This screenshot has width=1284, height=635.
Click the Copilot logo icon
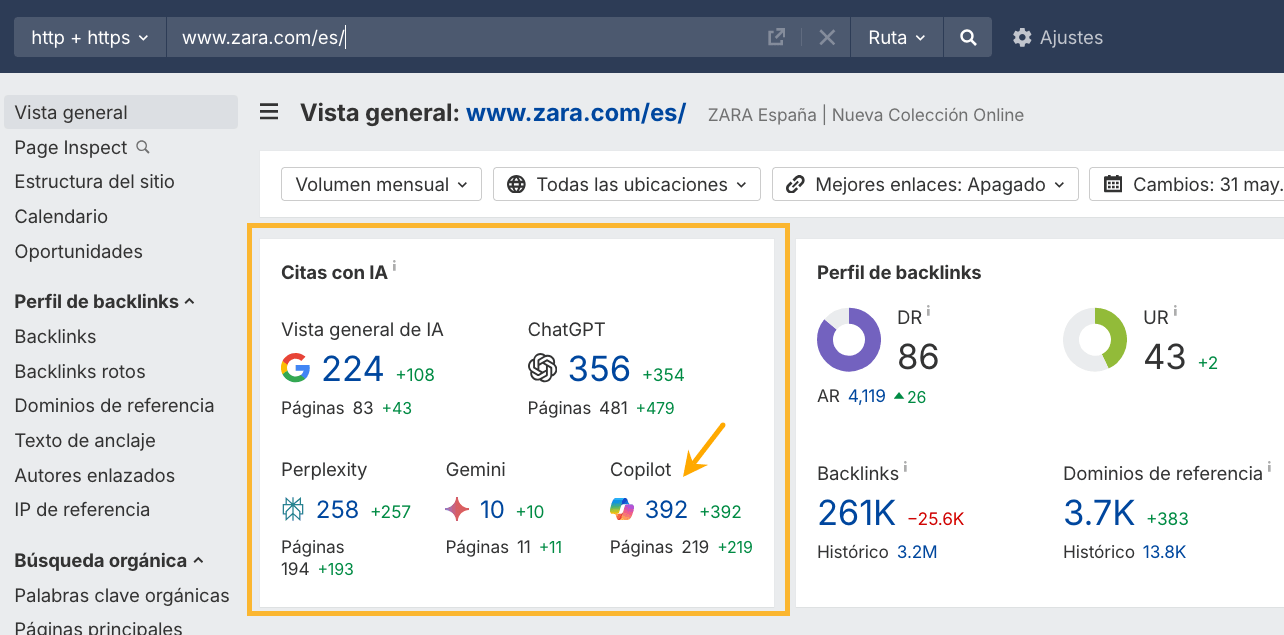coord(622,510)
